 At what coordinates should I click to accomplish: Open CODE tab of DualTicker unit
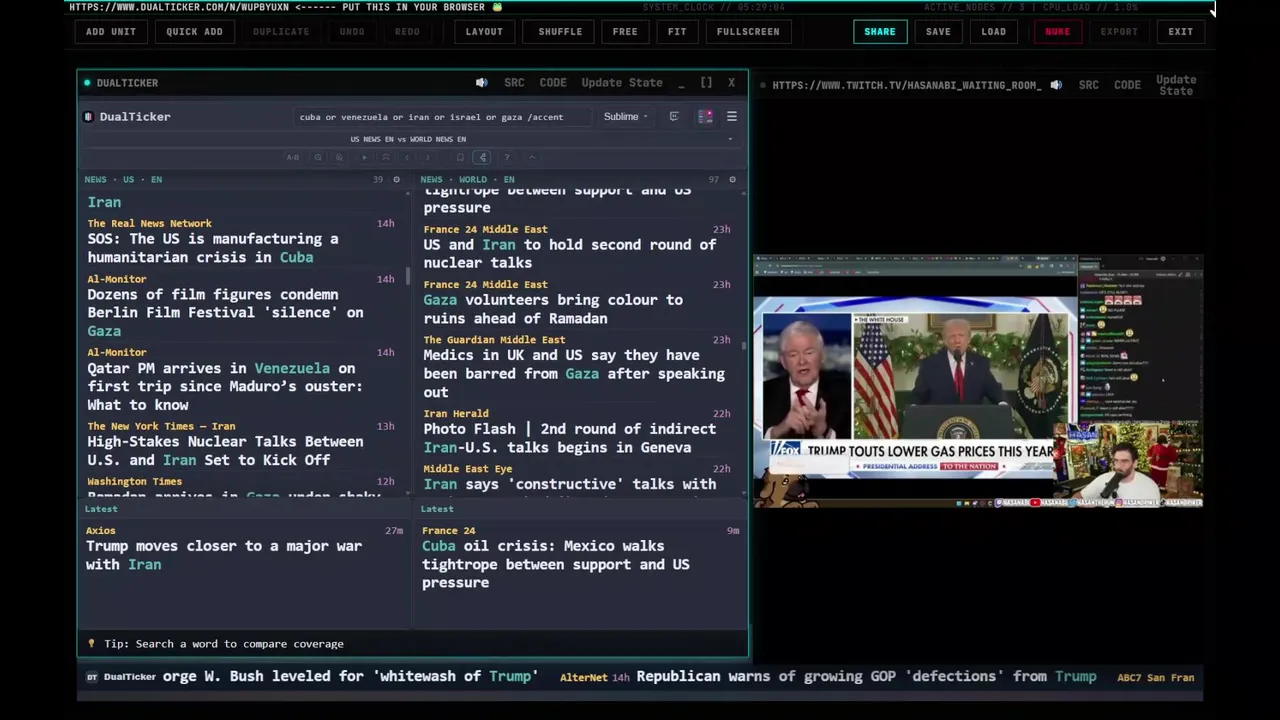click(x=553, y=83)
